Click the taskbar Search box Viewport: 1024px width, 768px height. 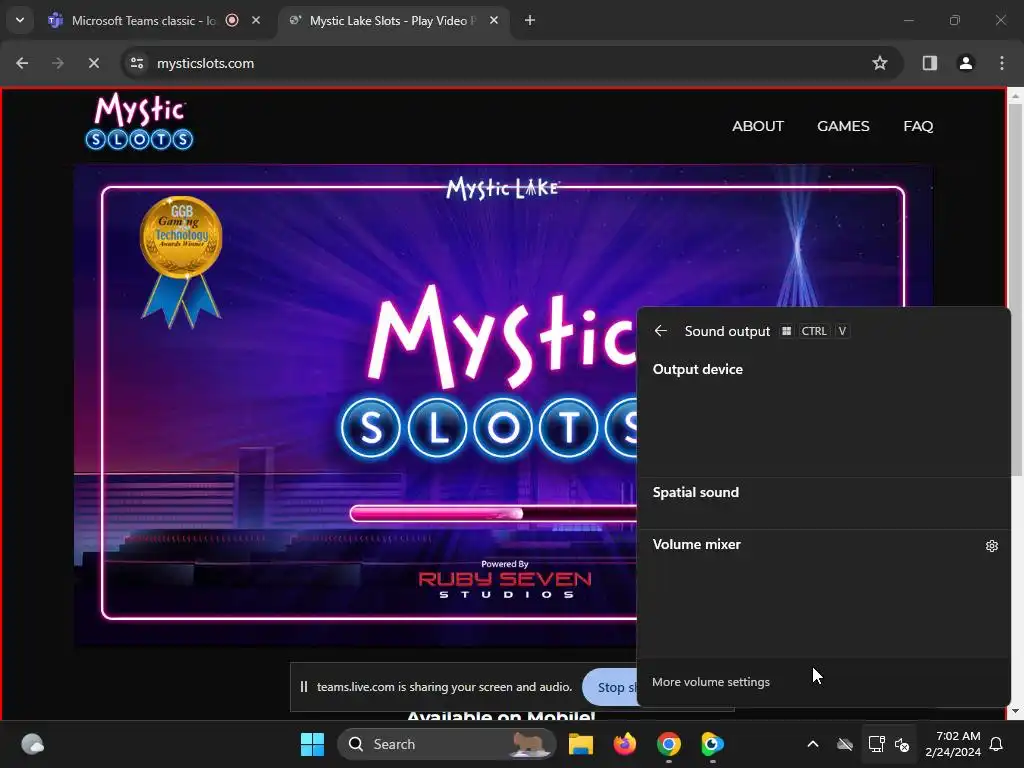pos(447,744)
